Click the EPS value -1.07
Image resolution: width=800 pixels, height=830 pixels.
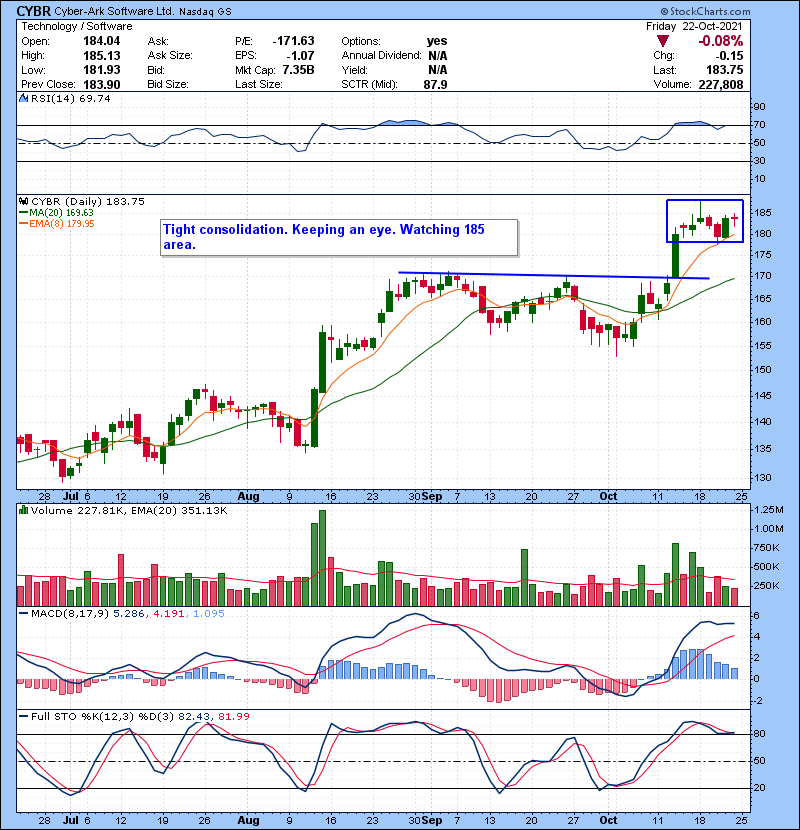(300, 56)
